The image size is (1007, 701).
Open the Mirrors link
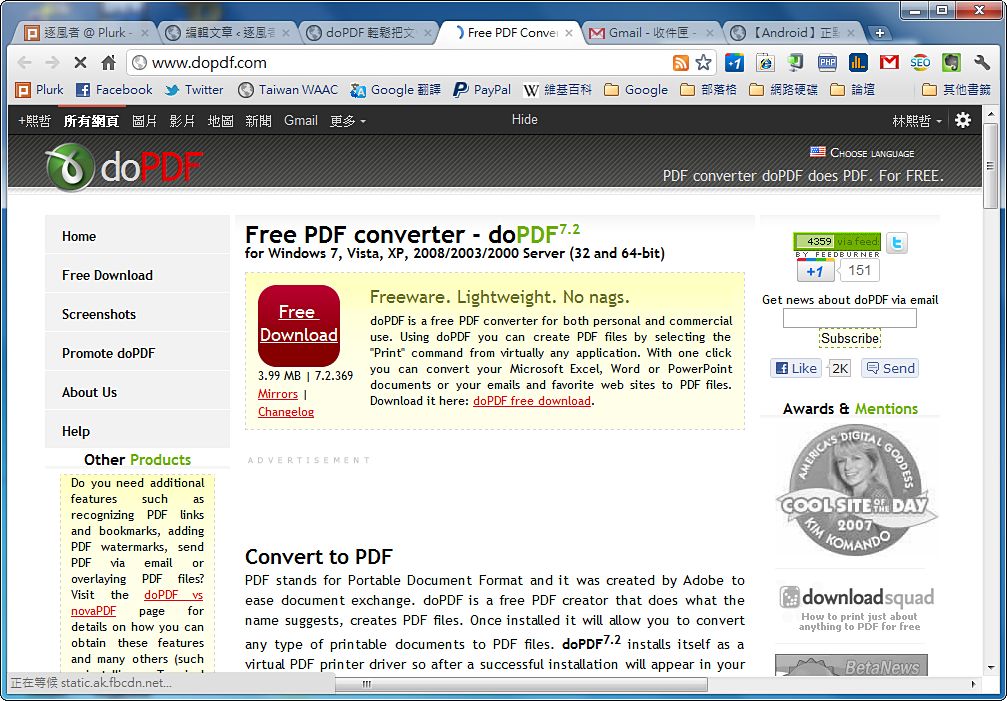pyautogui.click(x=278, y=394)
